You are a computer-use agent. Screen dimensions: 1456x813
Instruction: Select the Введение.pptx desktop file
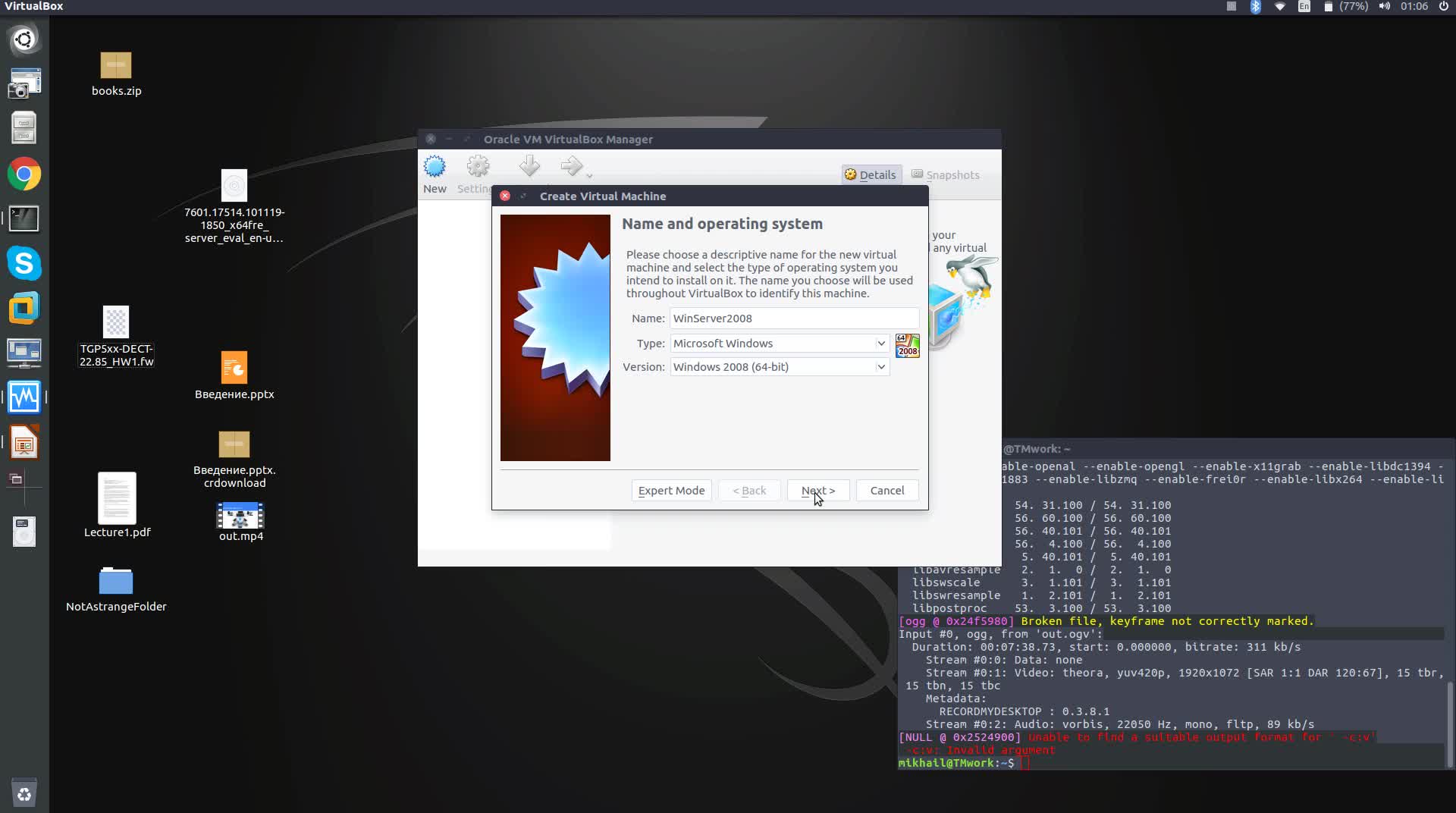(x=234, y=376)
